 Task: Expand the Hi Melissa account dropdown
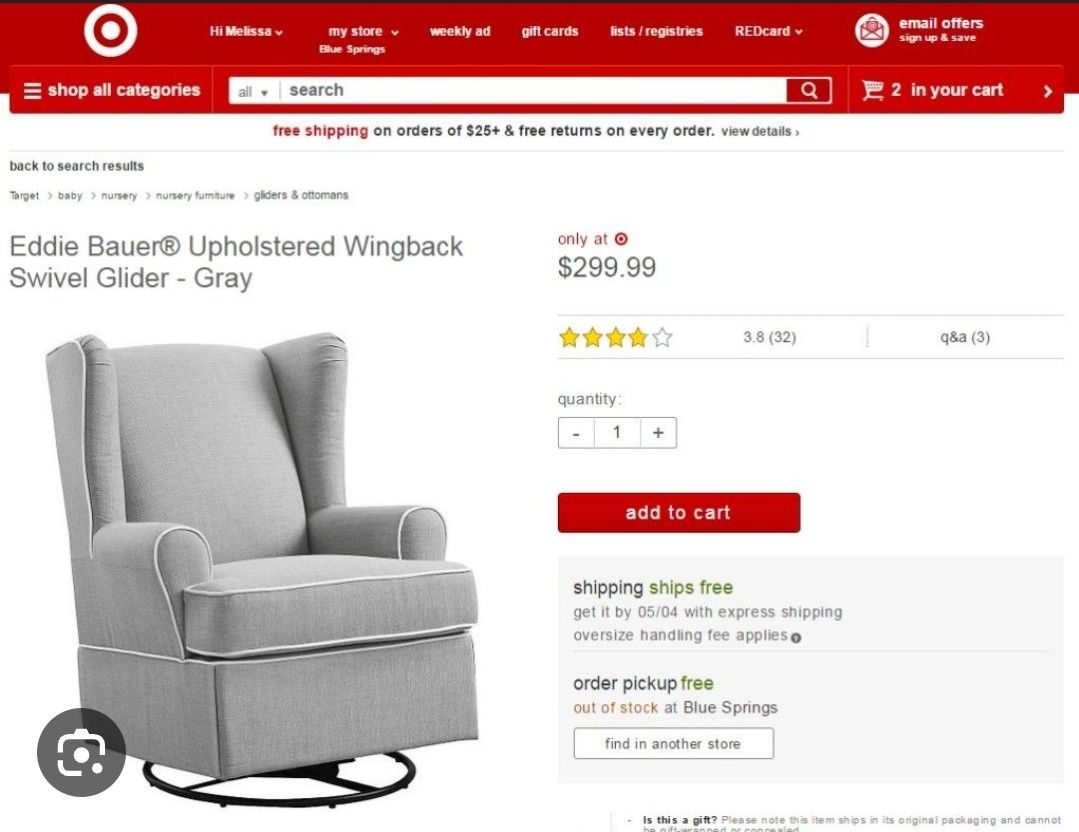(x=246, y=32)
